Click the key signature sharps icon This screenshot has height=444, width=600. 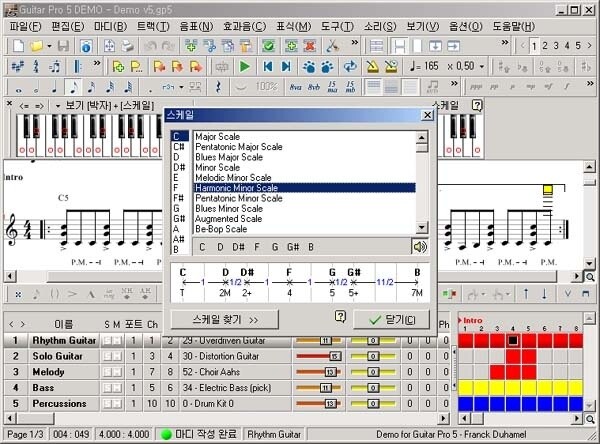(17, 67)
